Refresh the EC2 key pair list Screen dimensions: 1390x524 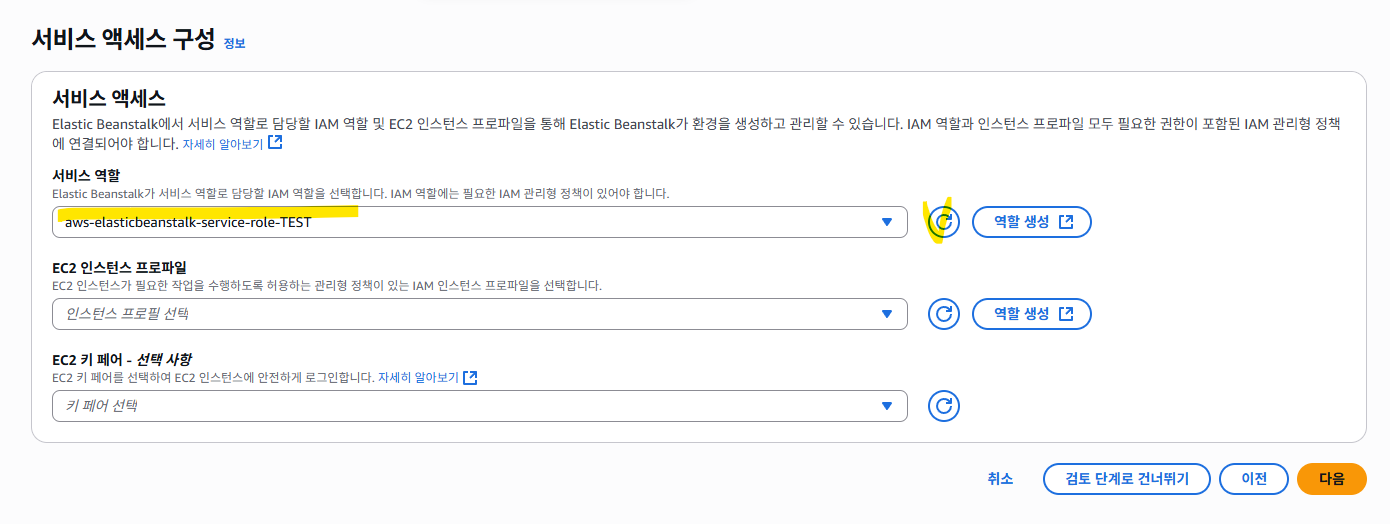(x=944, y=406)
